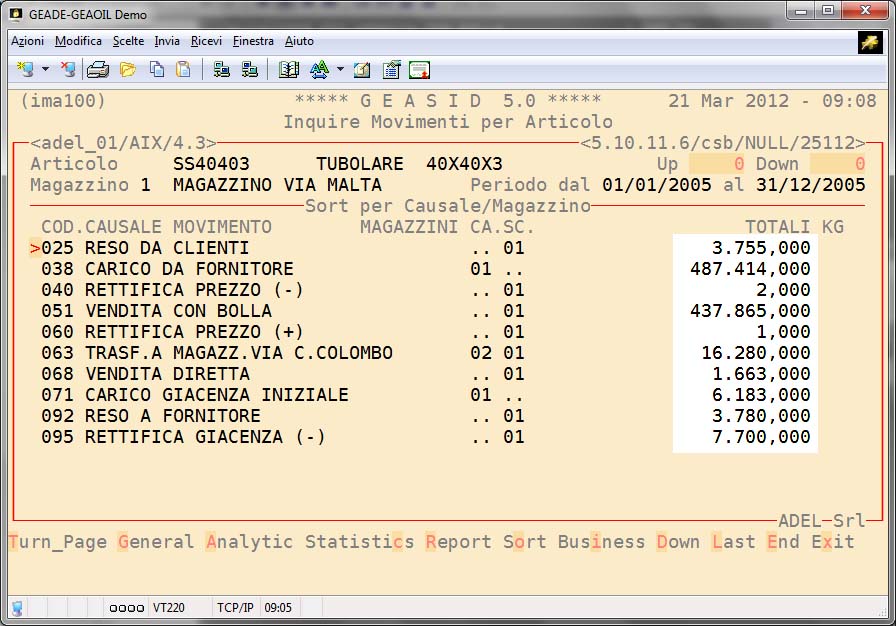Click the VT220 status bar indicator
Image resolution: width=896 pixels, height=626 pixels.
point(168,607)
